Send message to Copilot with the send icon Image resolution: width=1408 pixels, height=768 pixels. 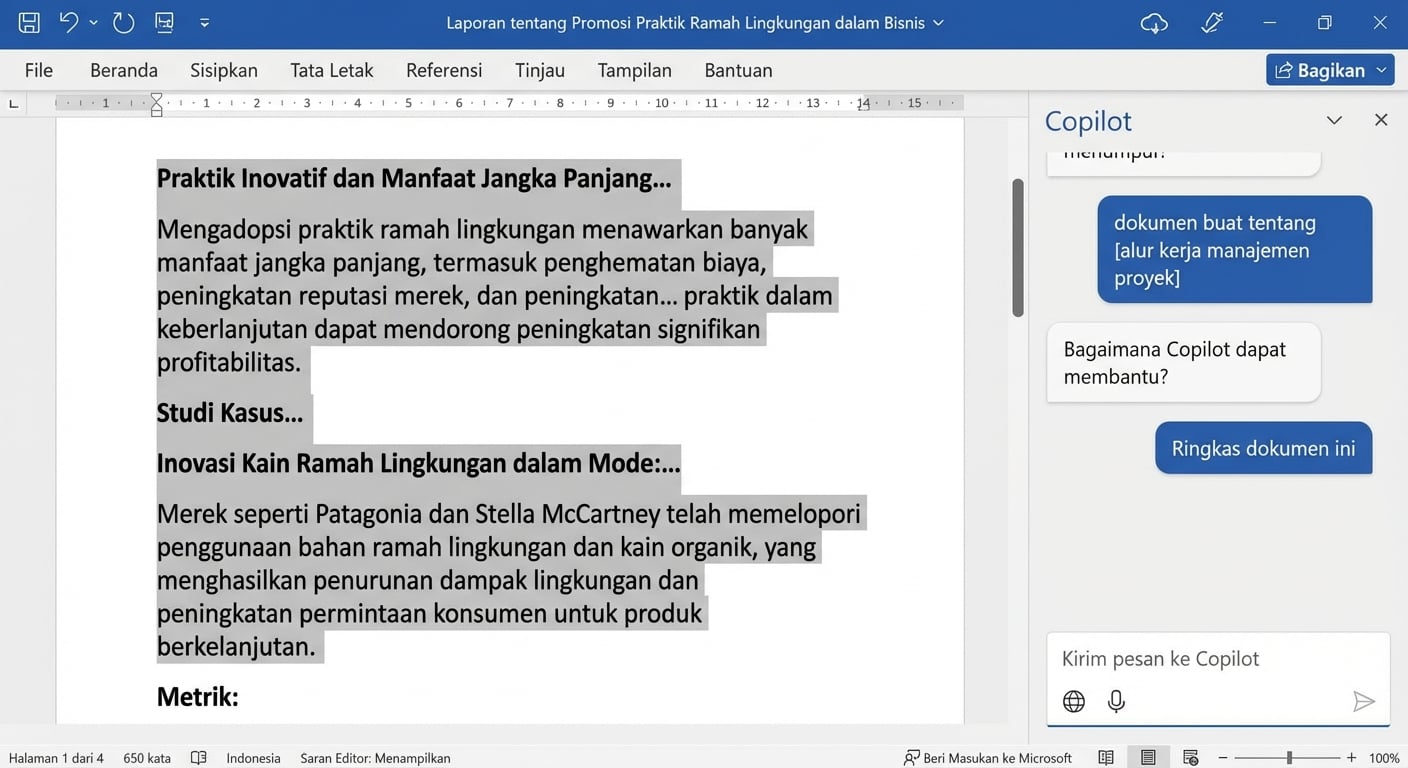pos(1364,701)
